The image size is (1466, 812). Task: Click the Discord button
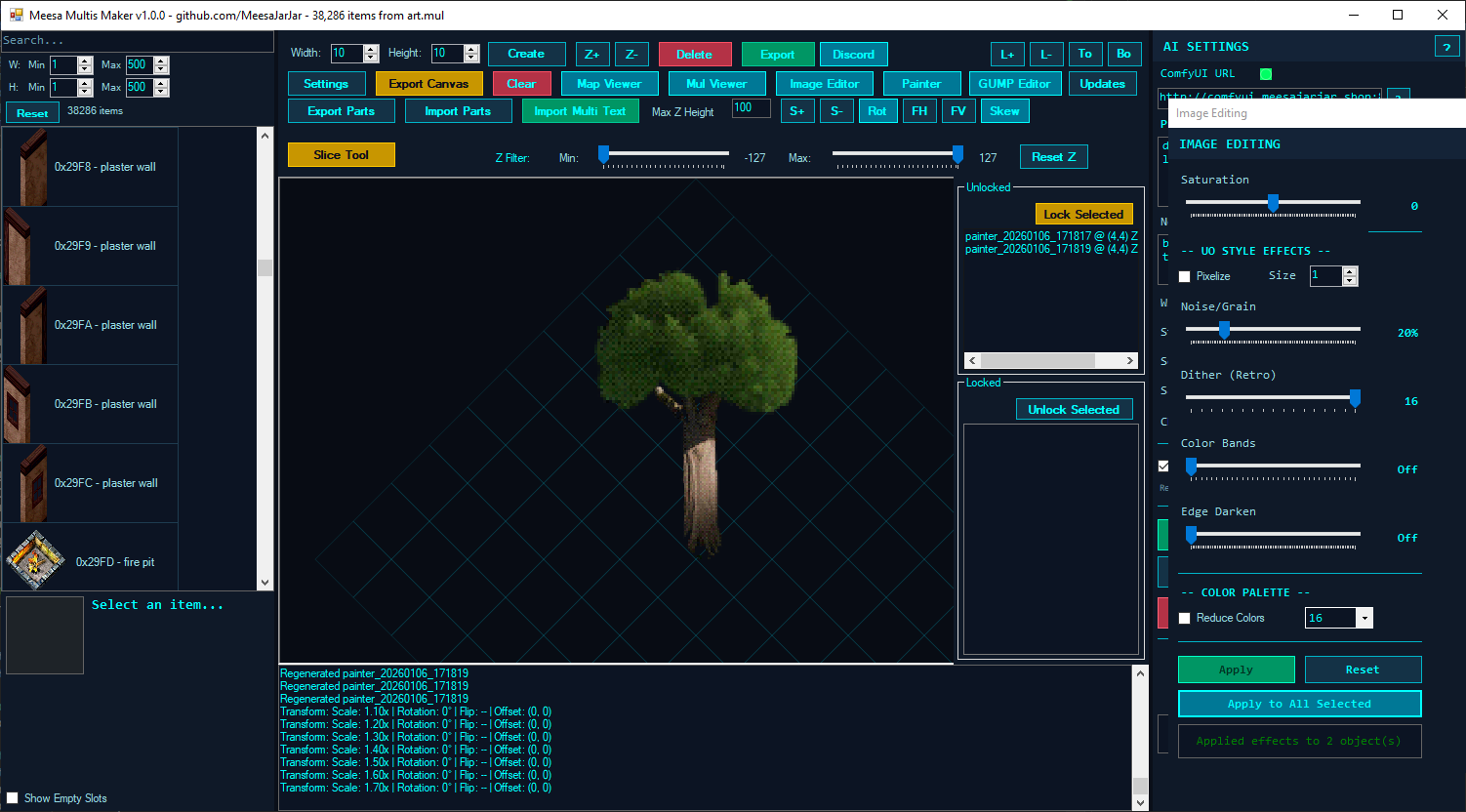coord(854,55)
